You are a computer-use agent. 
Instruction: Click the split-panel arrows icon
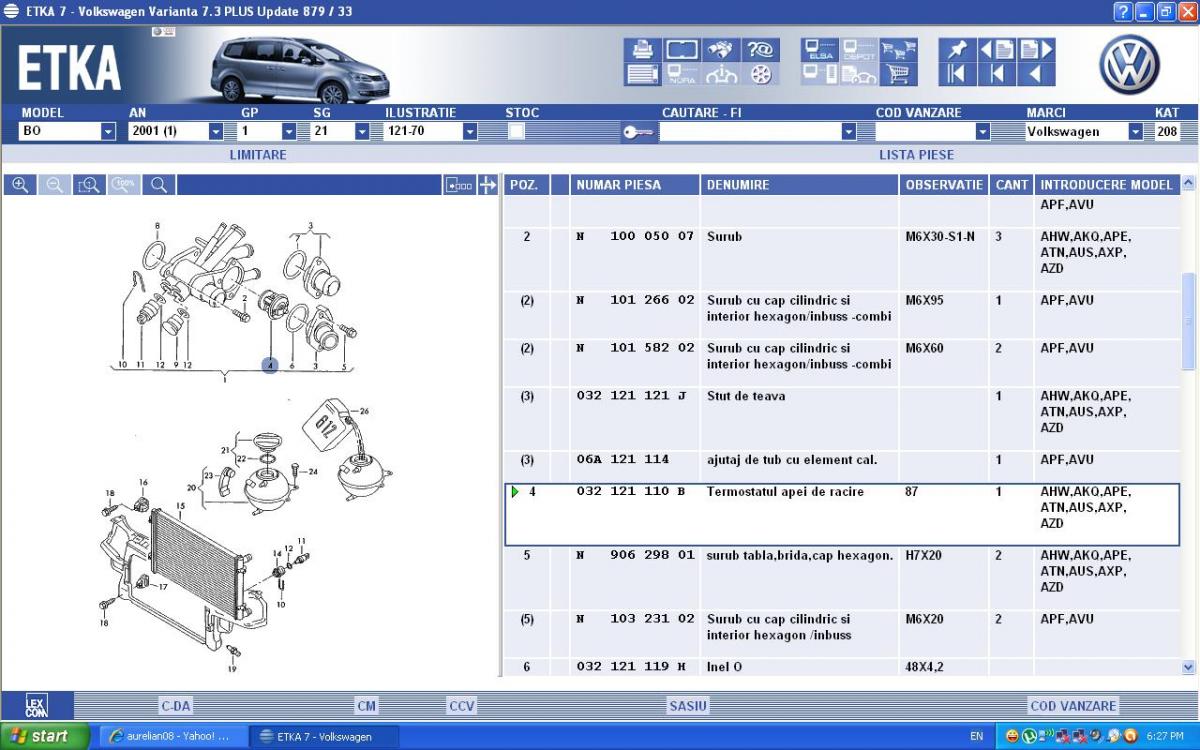488,185
